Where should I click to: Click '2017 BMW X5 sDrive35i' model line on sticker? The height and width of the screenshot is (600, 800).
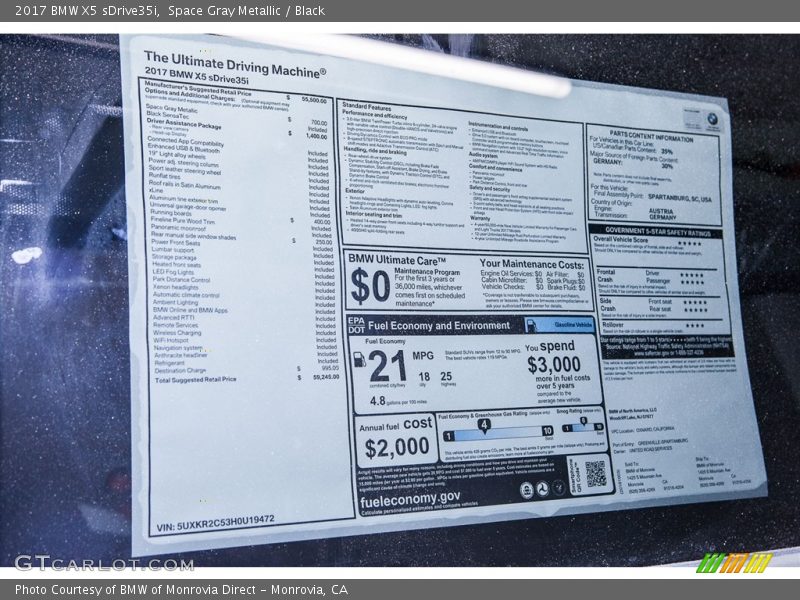click(196, 76)
